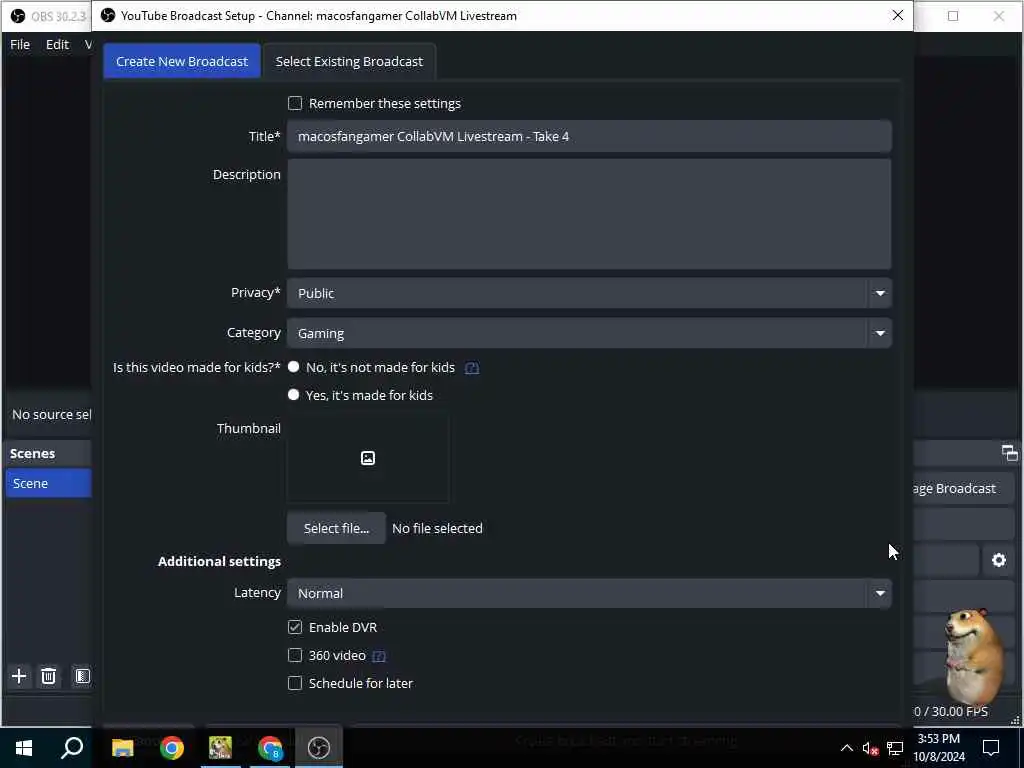Screen dimensions: 1024x768
Task: Open stream settings gear icon in OBS
Action: tap(999, 560)
